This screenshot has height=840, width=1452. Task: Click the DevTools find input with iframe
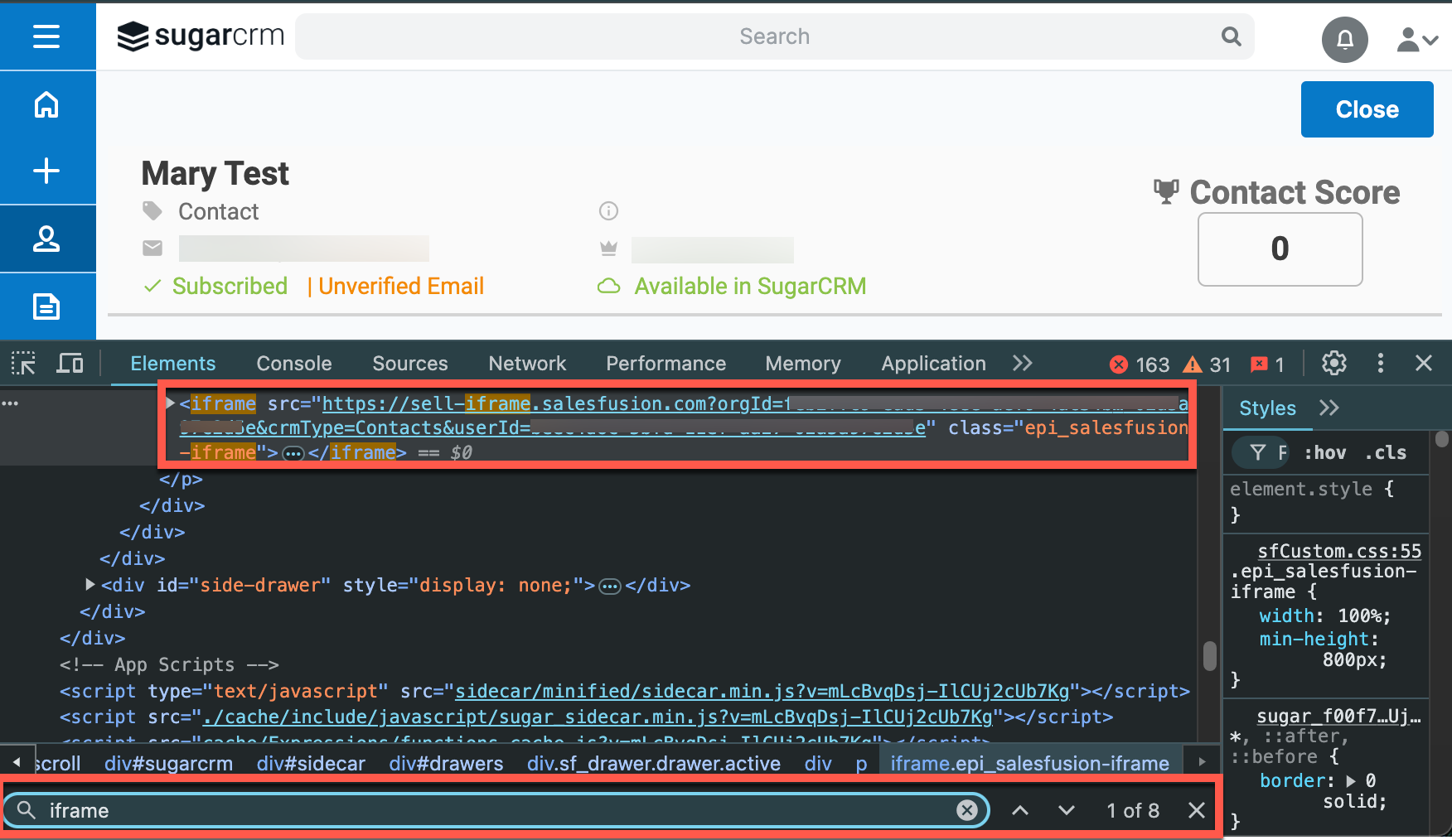497,810
